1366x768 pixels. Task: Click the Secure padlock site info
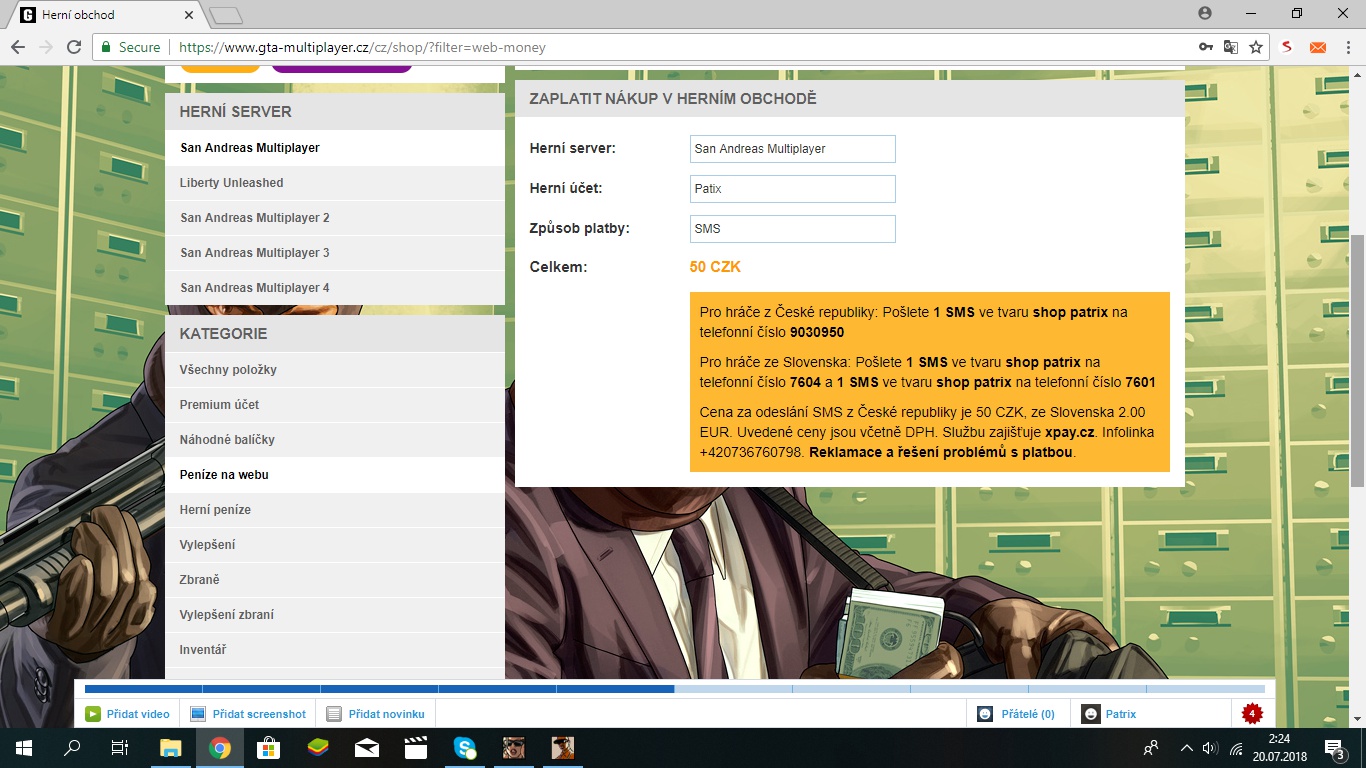tap(130, 47)
